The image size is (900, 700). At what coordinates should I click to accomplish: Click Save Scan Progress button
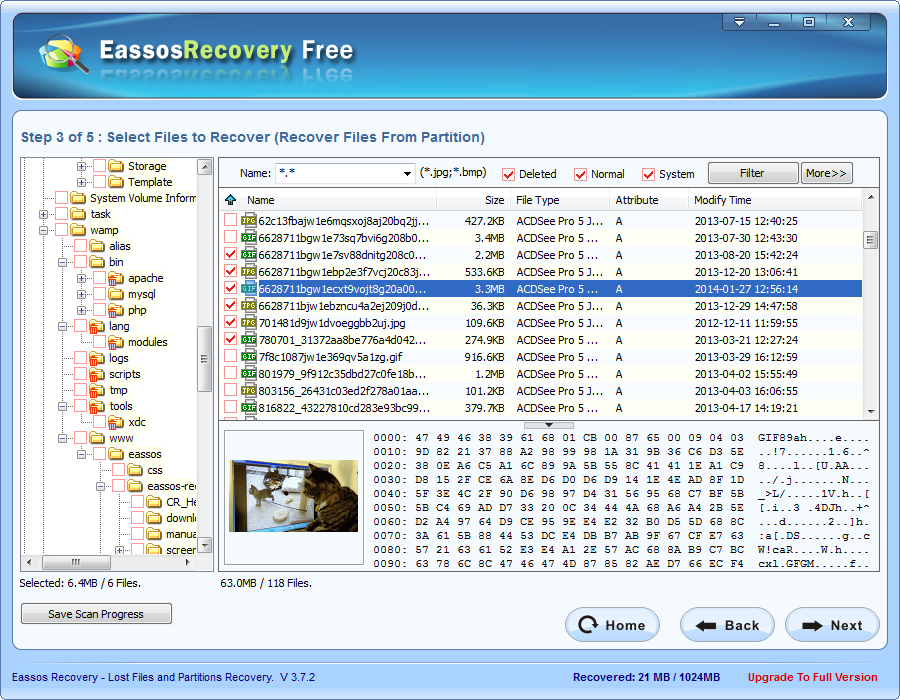point(96,613)
